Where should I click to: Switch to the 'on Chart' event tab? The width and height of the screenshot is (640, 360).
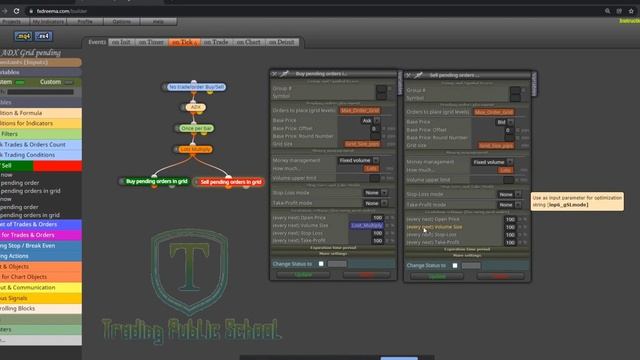248,42
